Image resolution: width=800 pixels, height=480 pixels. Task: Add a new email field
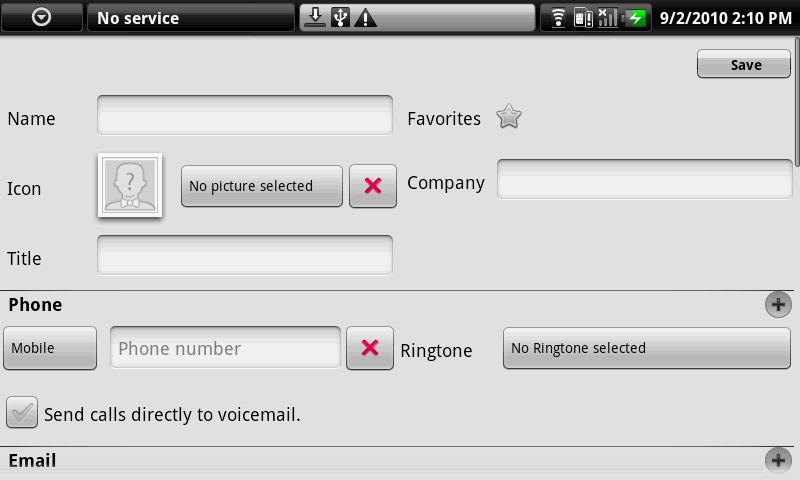[x=777, y=460]
